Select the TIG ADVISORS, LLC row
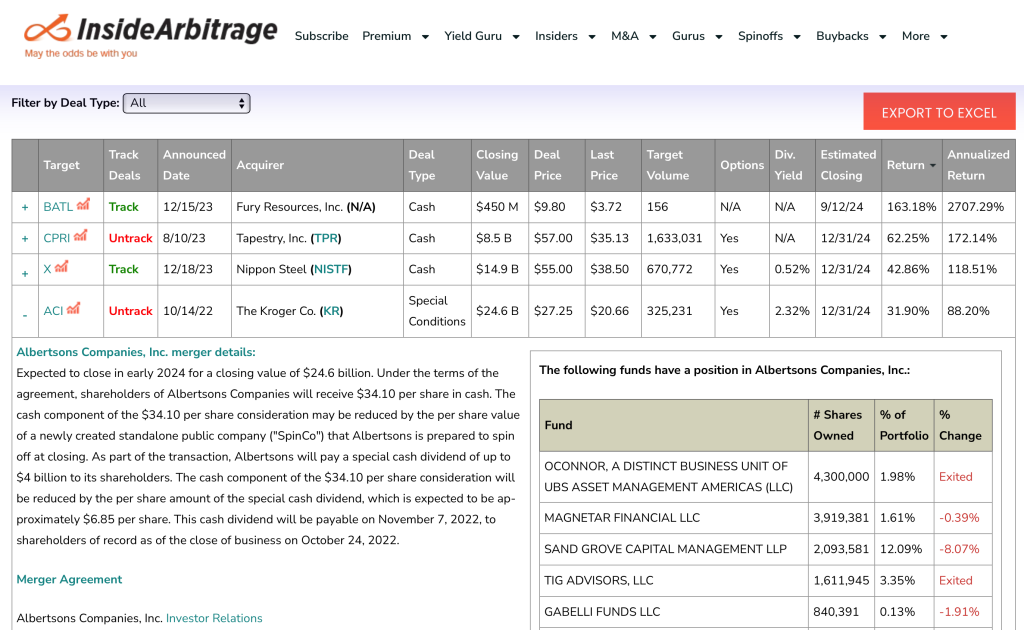The width and height of the screenshot is (1024, 630). point(765,580)
